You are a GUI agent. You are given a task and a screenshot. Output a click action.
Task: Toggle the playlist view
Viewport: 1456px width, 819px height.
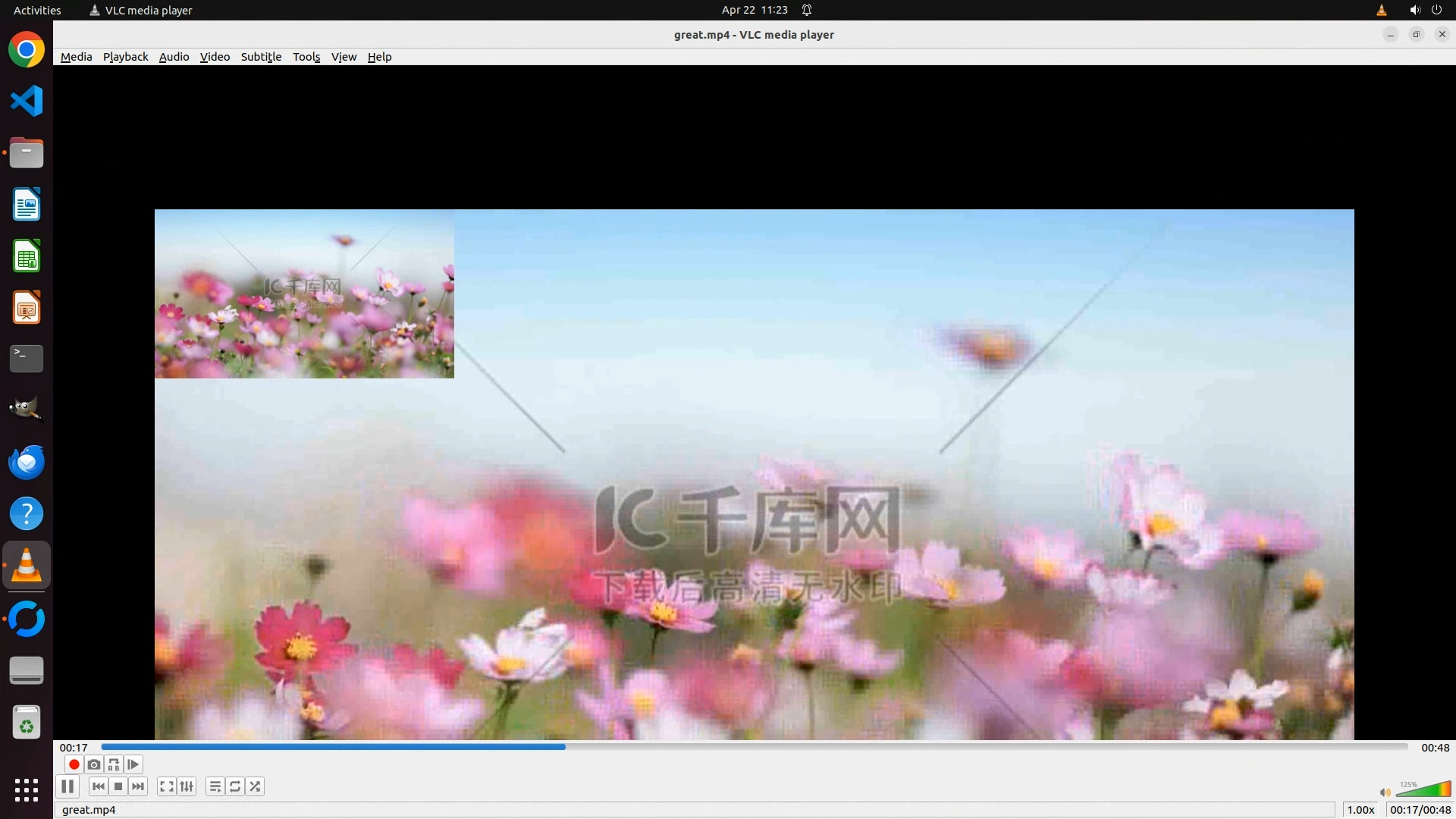click(x=215, y=786)
